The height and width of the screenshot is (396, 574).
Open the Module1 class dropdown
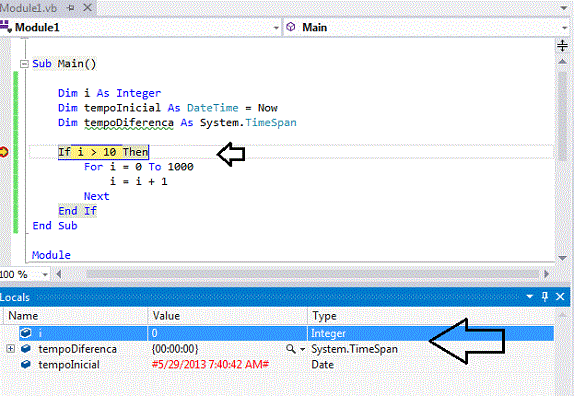276,28
